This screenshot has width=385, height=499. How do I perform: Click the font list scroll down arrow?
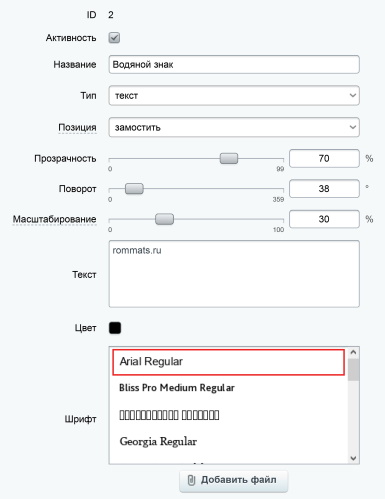(353, 458)
